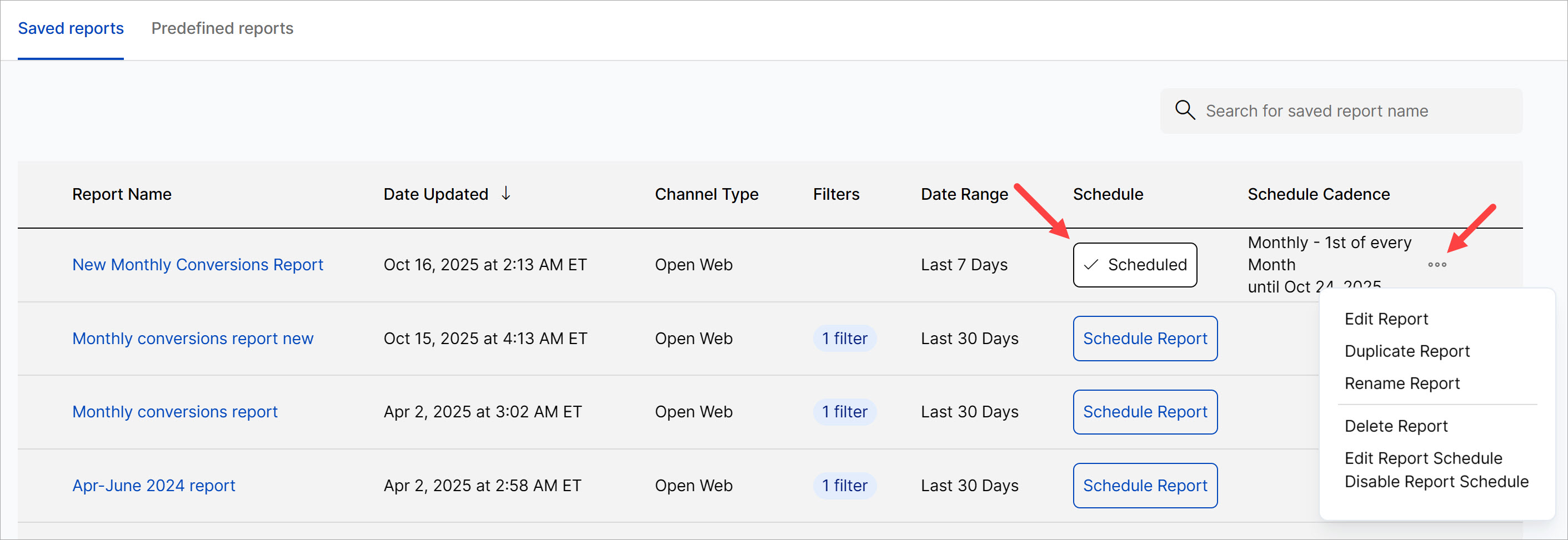Click the search magnifier icon
The image size is (1568, 540).
point(1185,110)
